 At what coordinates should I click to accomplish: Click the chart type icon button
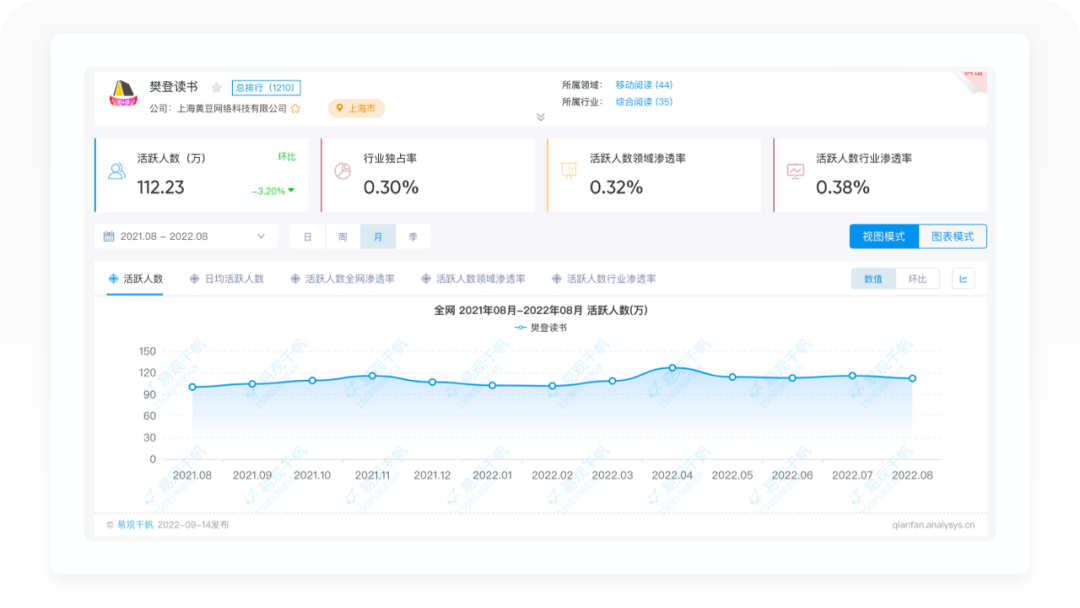tap(963, 279)
